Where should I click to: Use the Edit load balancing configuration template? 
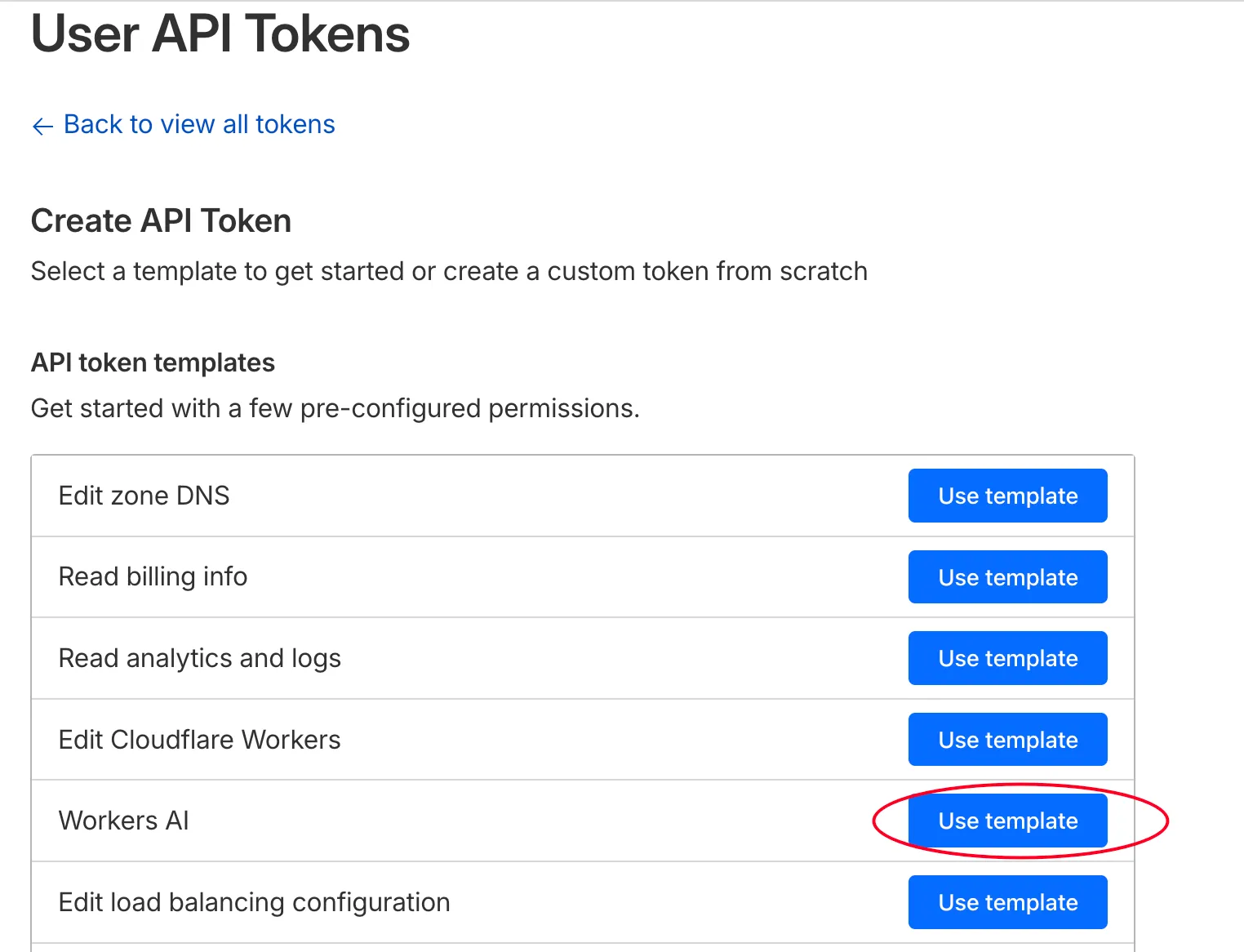(1007, 902)
